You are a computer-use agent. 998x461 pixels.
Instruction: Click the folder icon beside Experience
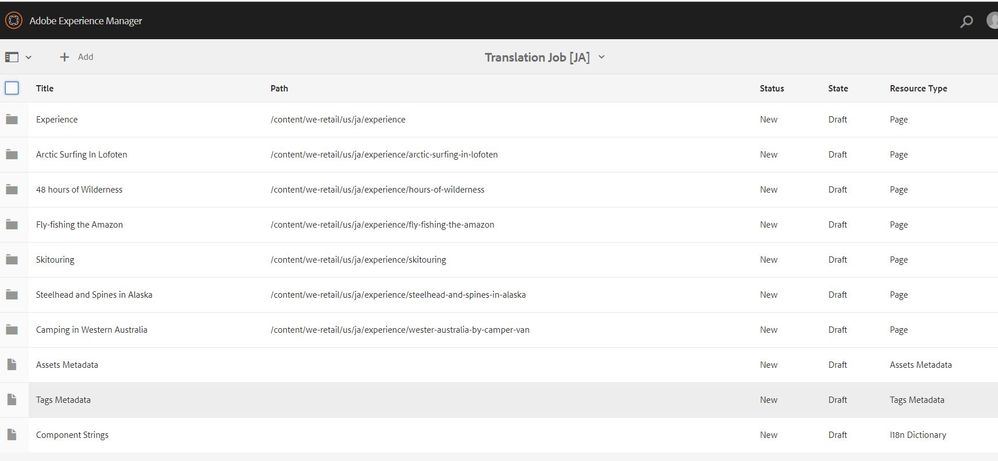click(12, 120)
